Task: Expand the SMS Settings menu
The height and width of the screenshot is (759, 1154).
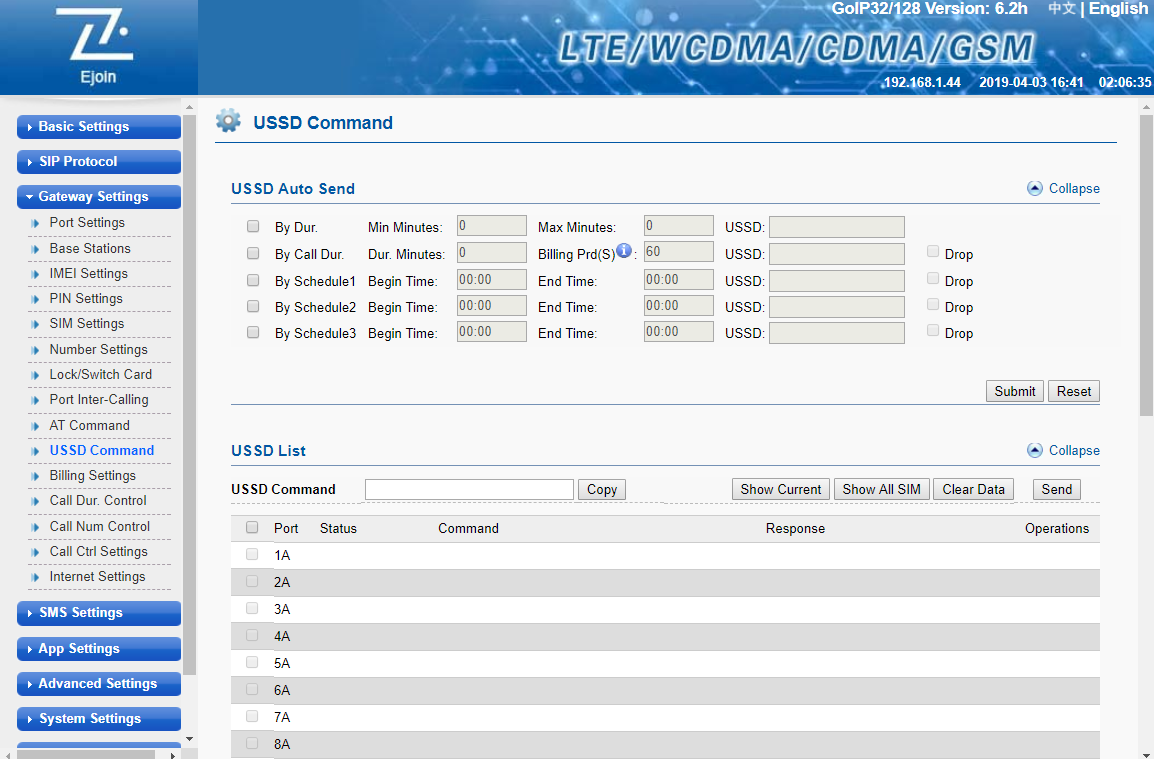Action: (x=98, y=613)
